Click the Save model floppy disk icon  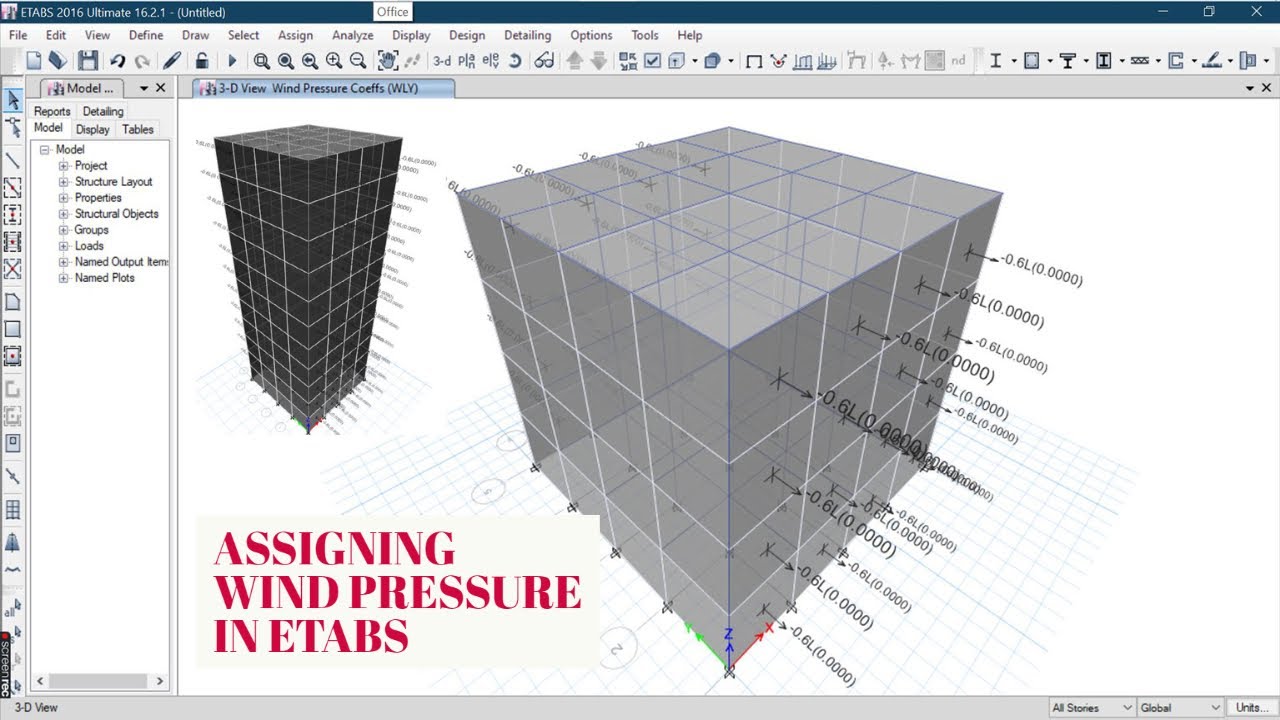(x=88, y=61)
